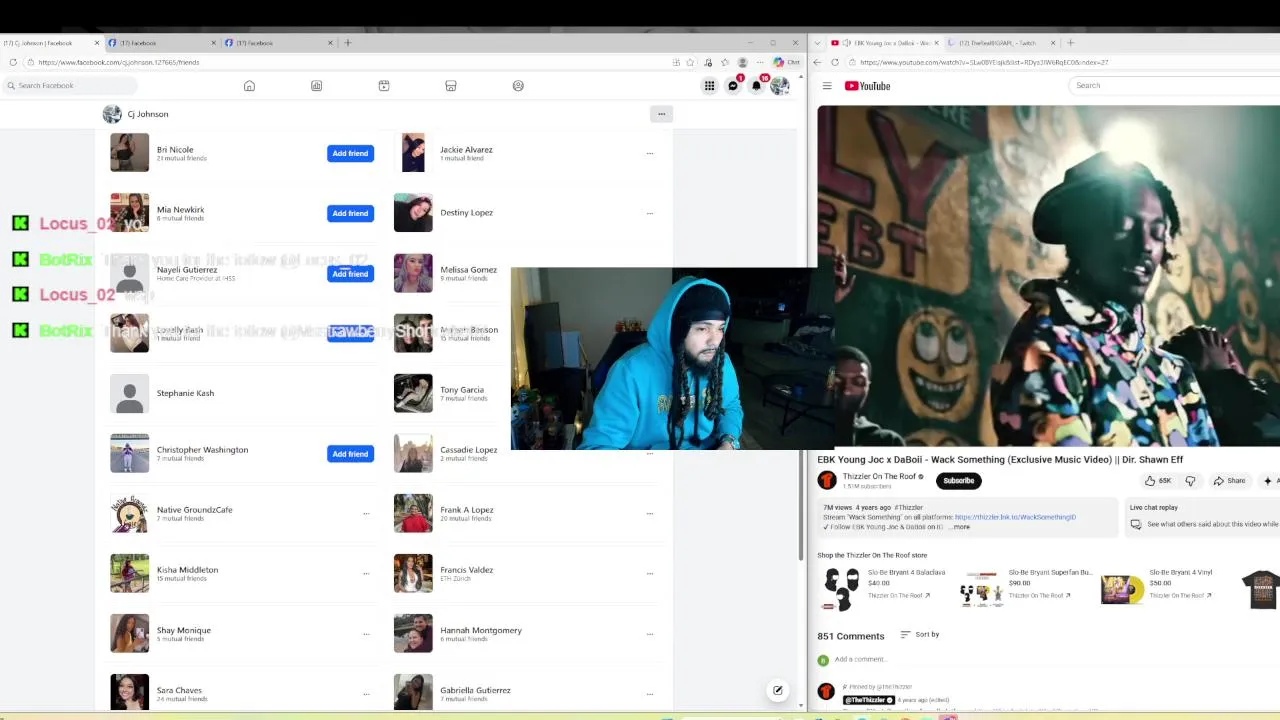Switch to the third Facebook tab
This screenshot has width=1280, height=720.
click(x=277, y=43)
